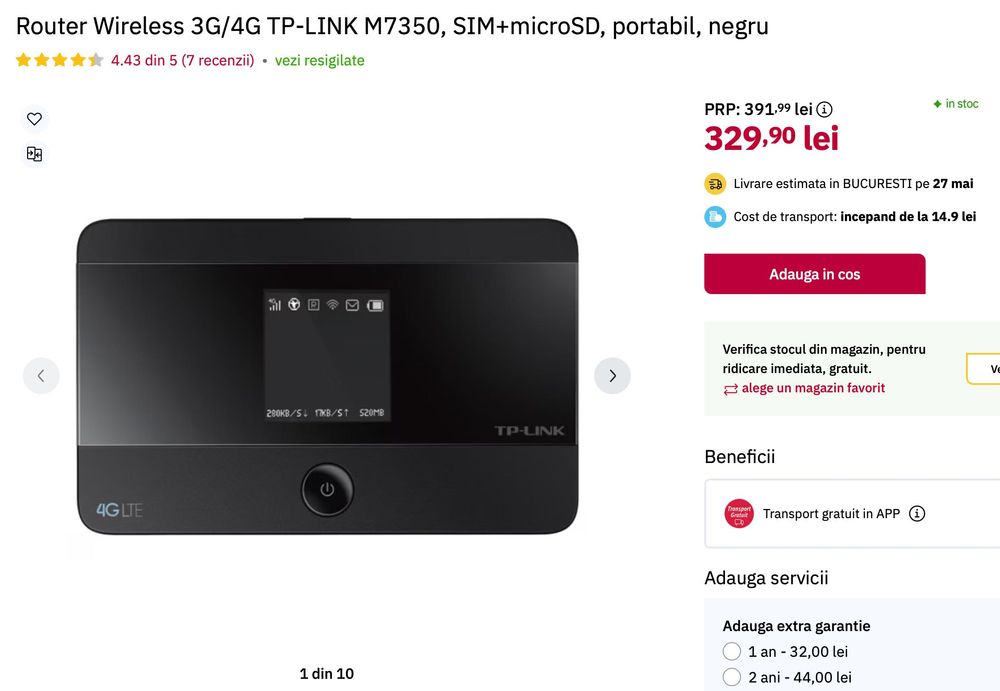Screen dimensions: 1000x691
Task: Select 2 ani extra warranty option
Action: (x=732, y=677)
